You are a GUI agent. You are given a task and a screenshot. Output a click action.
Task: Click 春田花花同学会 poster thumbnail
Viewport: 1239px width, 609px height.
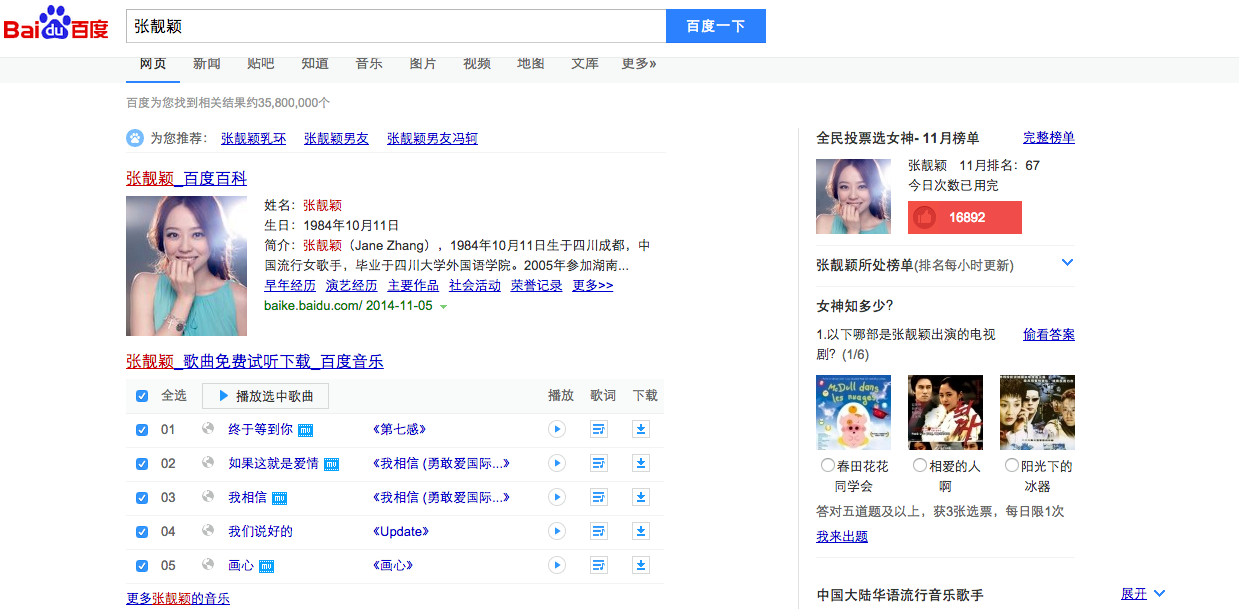(853, 413)
